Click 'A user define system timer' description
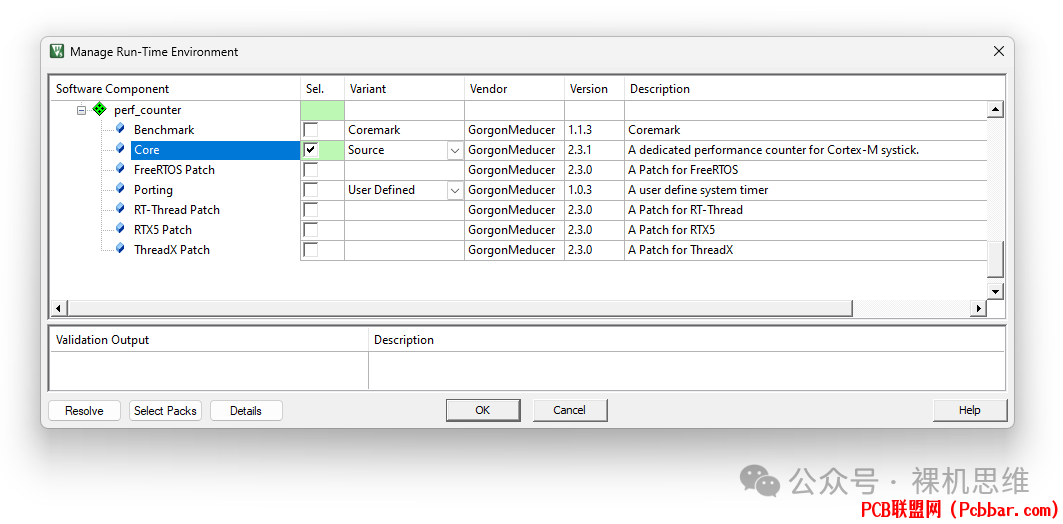This screenshot has width=1063, height=524. point(698,190)
